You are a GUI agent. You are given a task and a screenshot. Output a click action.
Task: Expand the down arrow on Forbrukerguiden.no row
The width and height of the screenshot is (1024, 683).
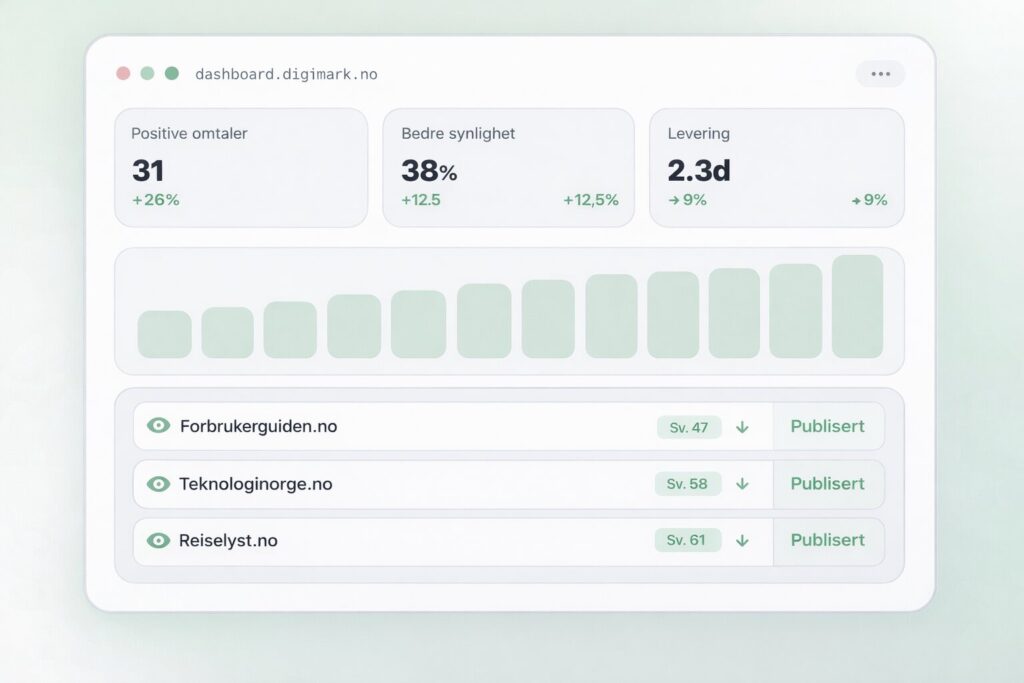point(742,427)
